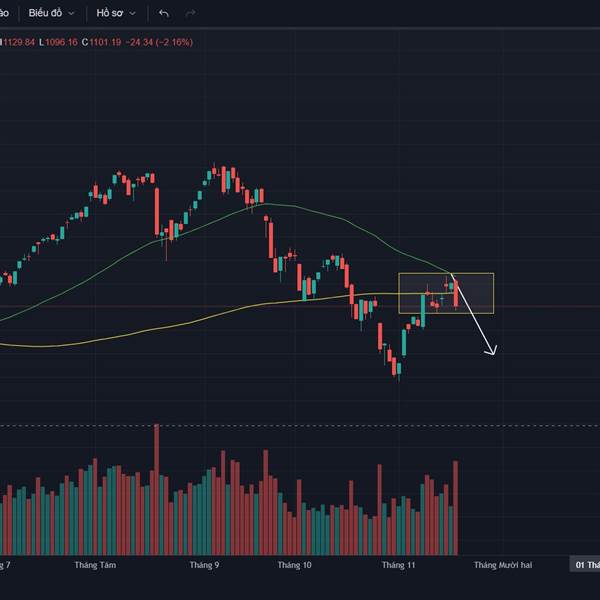Click the undo arrow icon
600x600 pixels.
(164, 13)
